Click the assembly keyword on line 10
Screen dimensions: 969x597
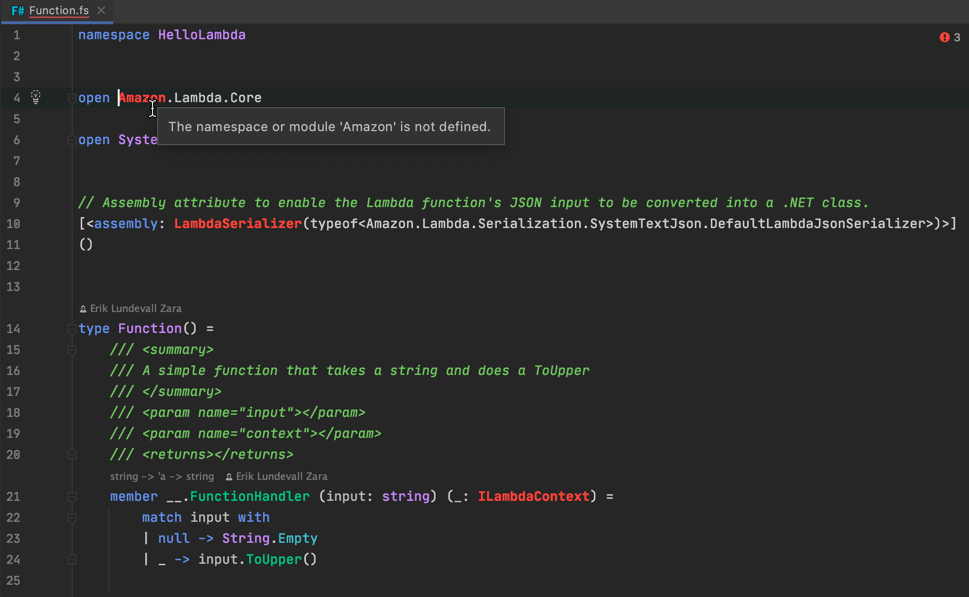[125, 224]
